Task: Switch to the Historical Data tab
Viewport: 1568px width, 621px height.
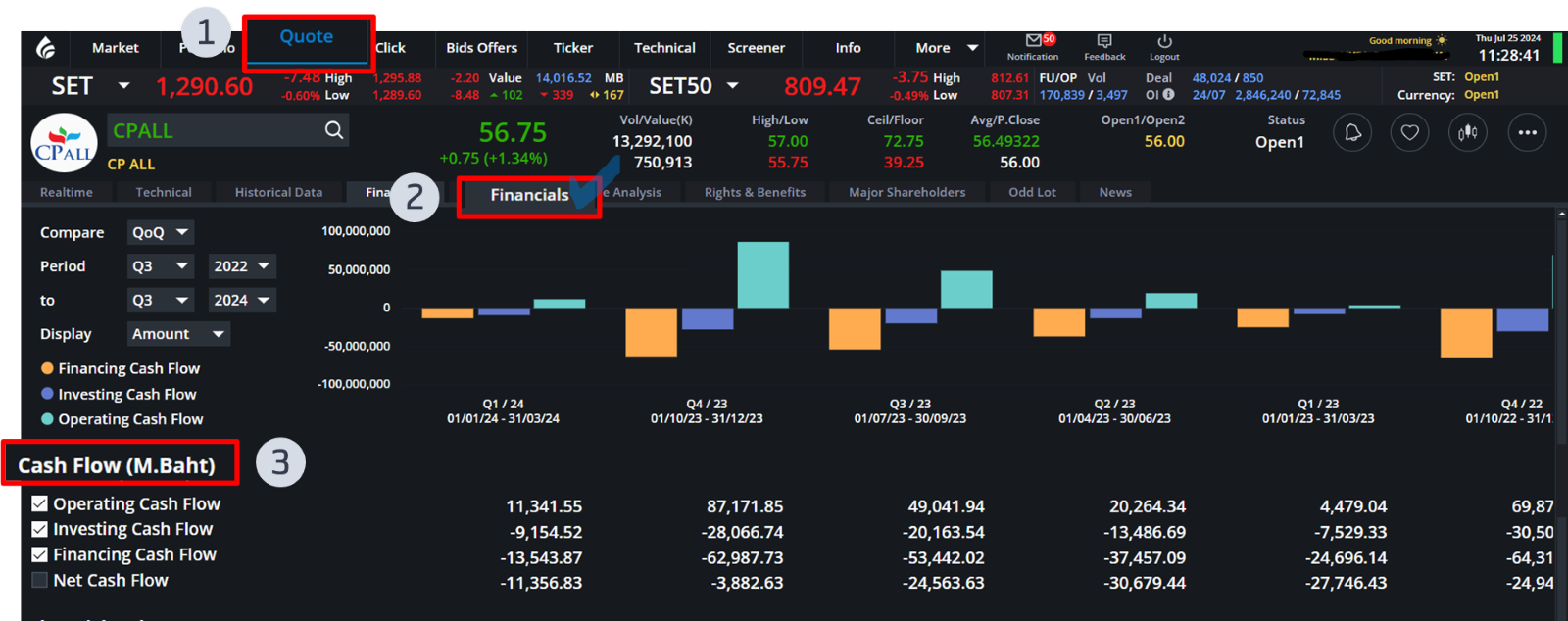Action: tap(278, 192)
